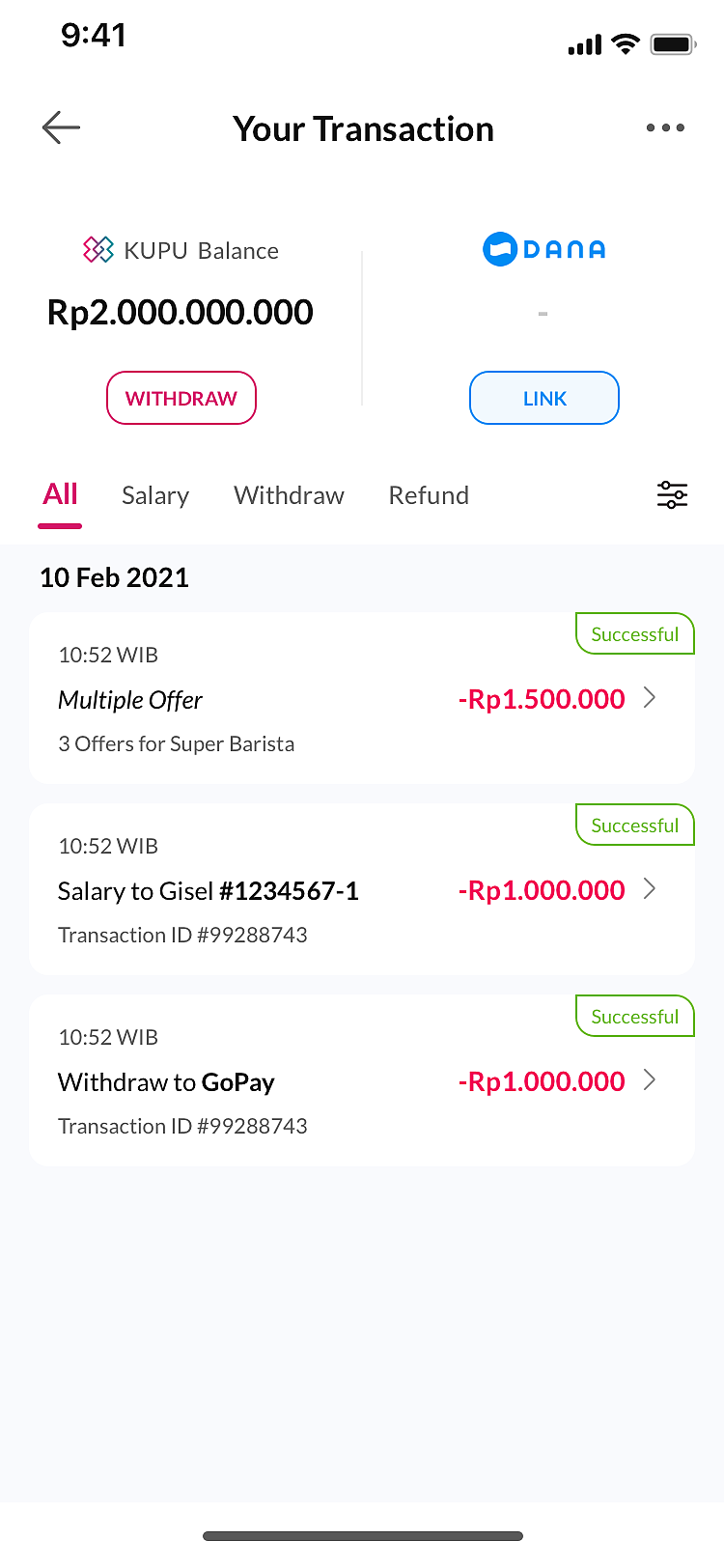Tap Successful badge on Multiple Offer
Viewport: 724px width, 1568px height.
coord(634,634)
